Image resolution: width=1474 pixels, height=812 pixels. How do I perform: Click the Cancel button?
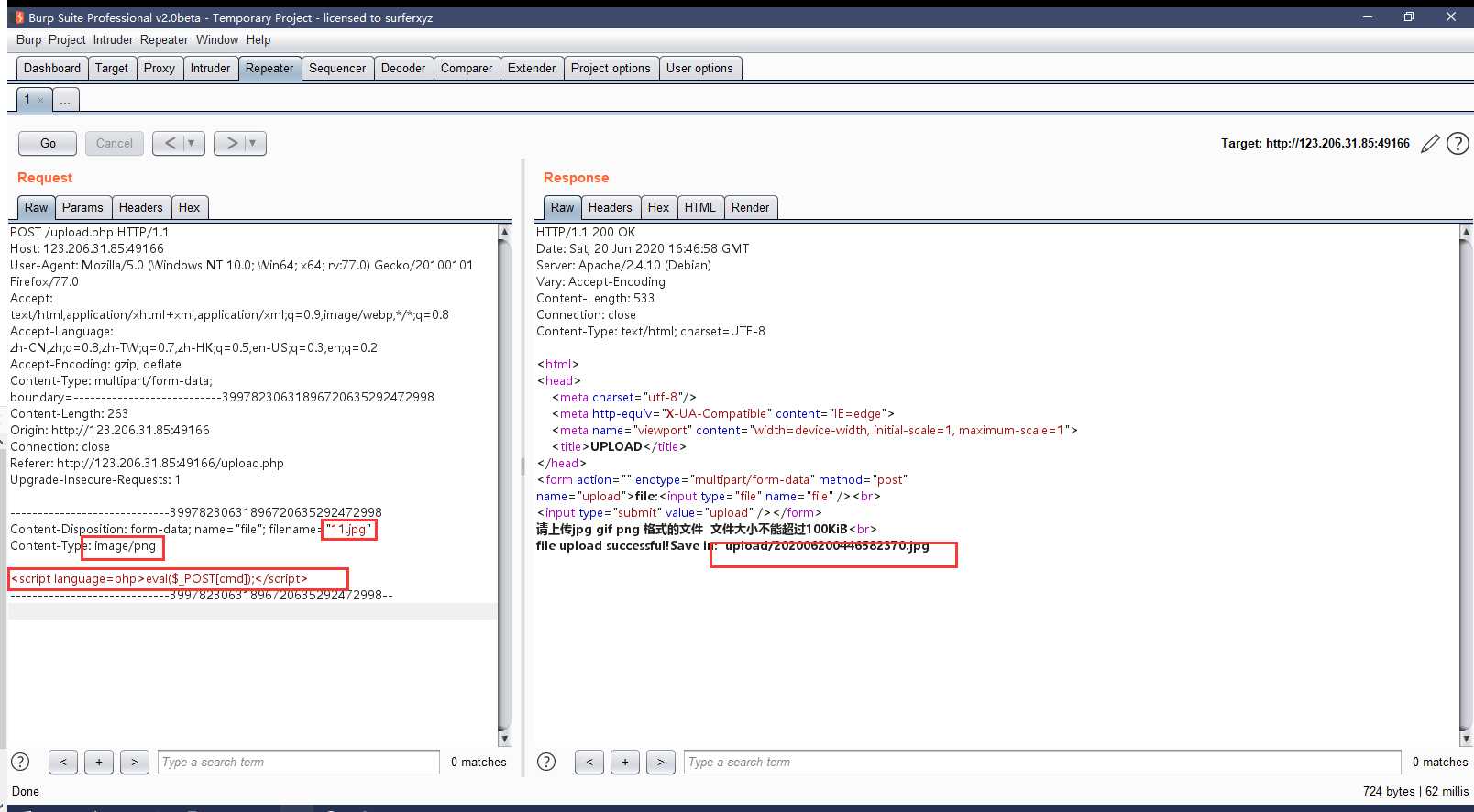click(115, 143)
